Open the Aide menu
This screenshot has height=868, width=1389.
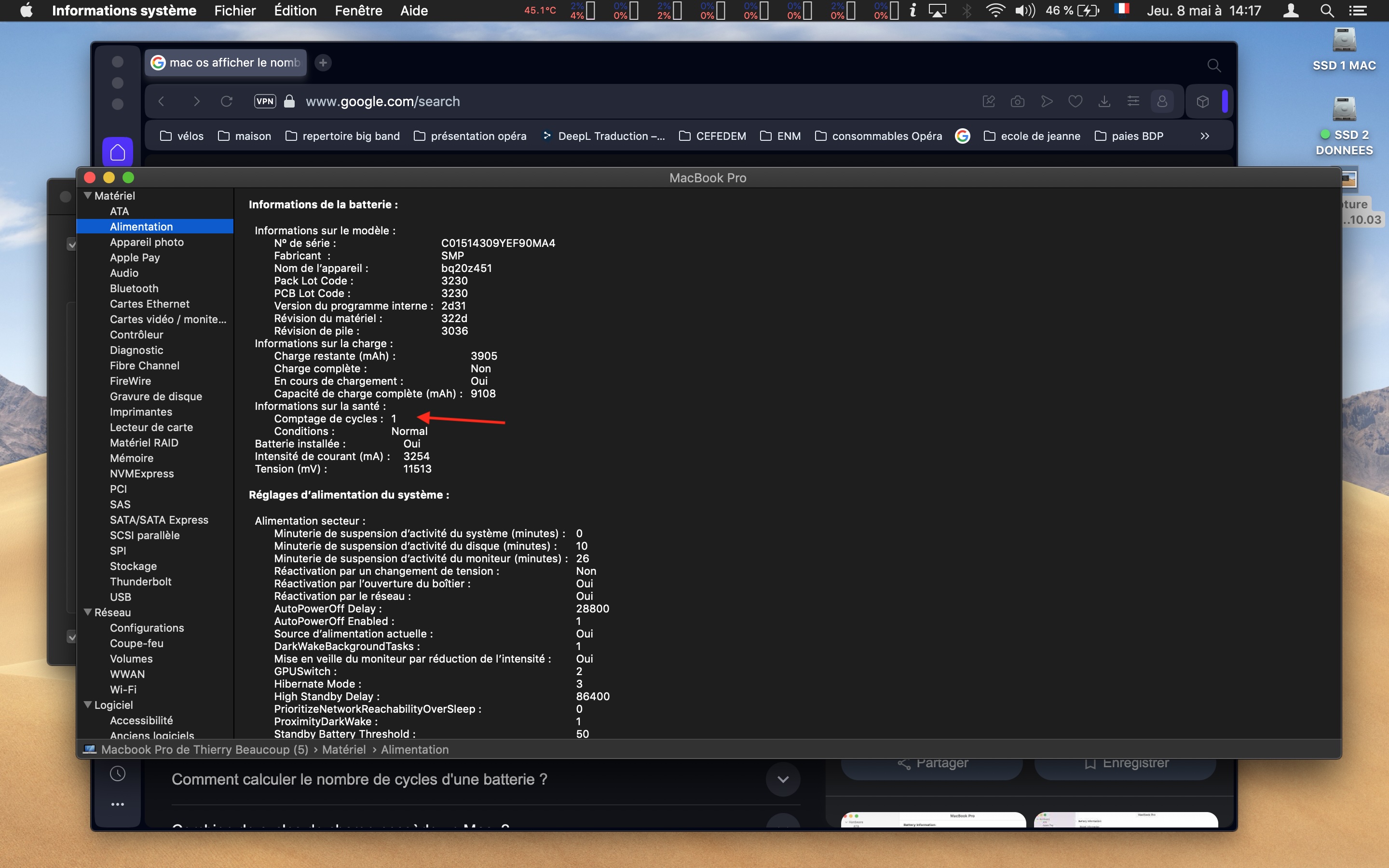click(x=414, y=10)
